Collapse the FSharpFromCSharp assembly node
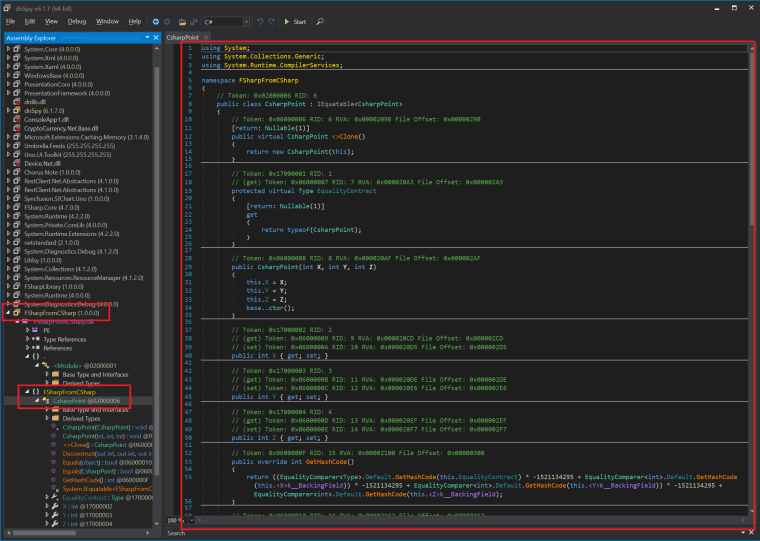 tap(8, 313)
